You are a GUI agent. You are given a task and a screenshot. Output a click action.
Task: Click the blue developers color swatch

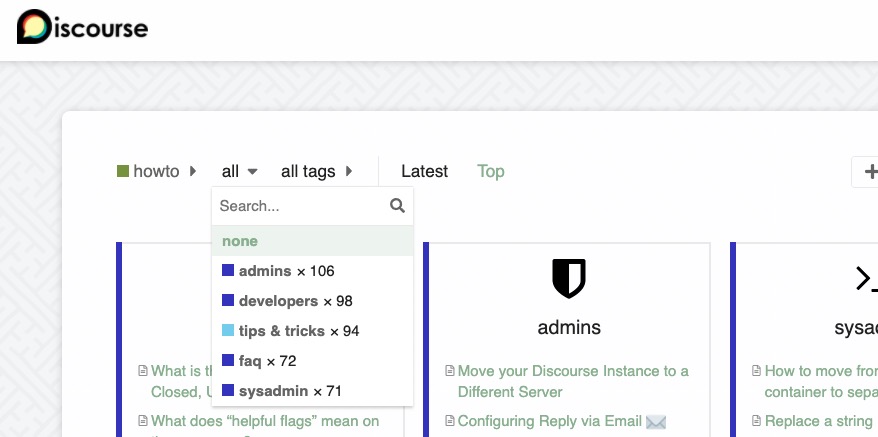pyautogui.click(x=228, y=300)
